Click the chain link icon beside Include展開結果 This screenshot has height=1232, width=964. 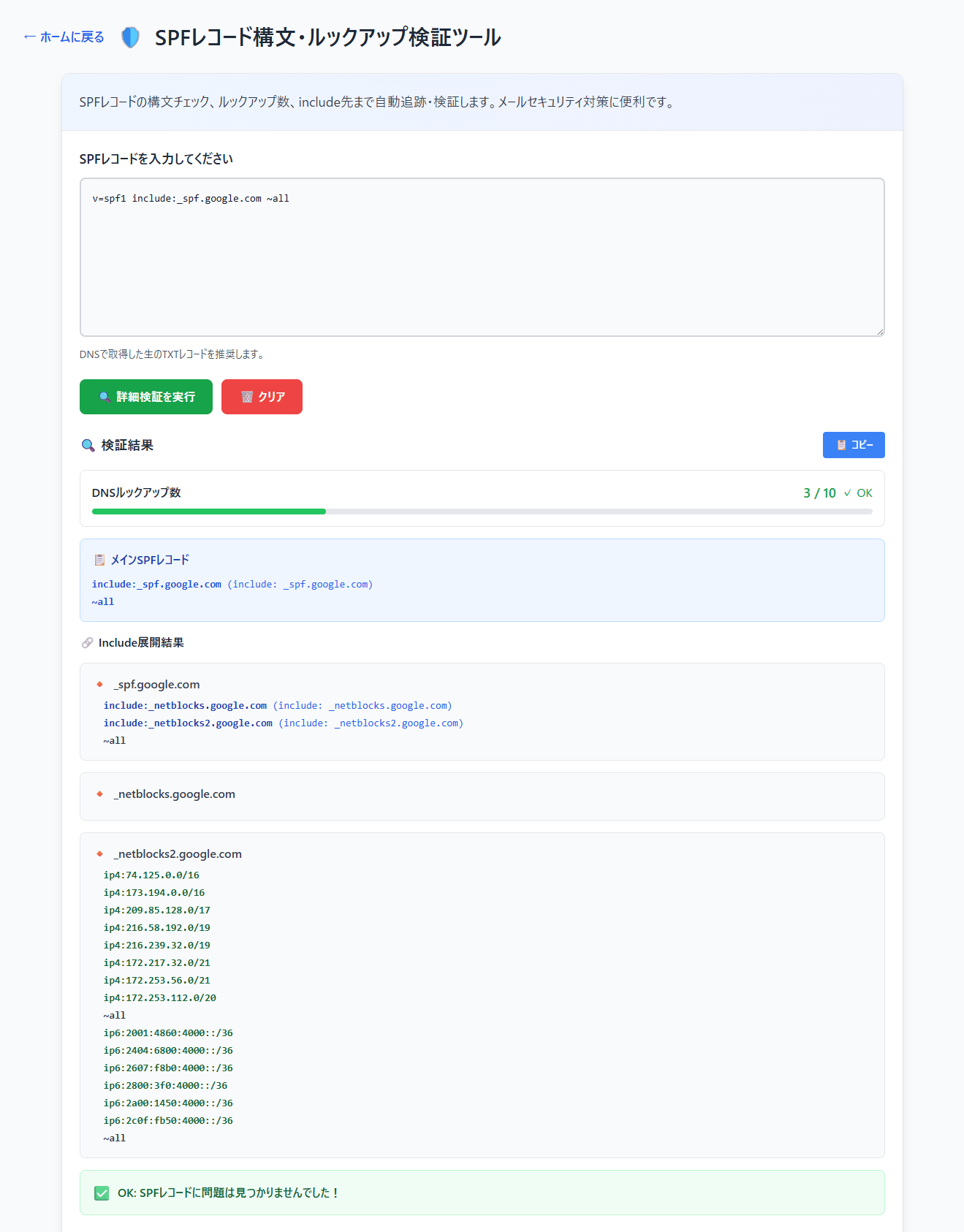pyautogui.click(x=88, y=643)
